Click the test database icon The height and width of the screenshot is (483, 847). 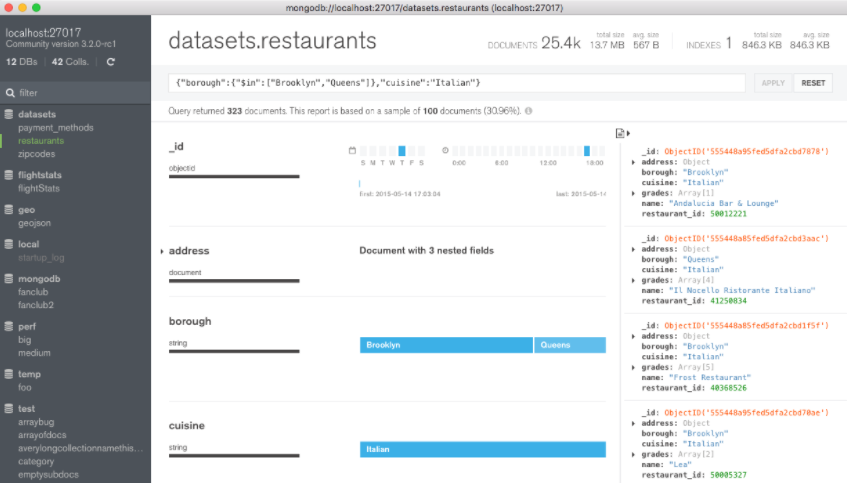9,408
